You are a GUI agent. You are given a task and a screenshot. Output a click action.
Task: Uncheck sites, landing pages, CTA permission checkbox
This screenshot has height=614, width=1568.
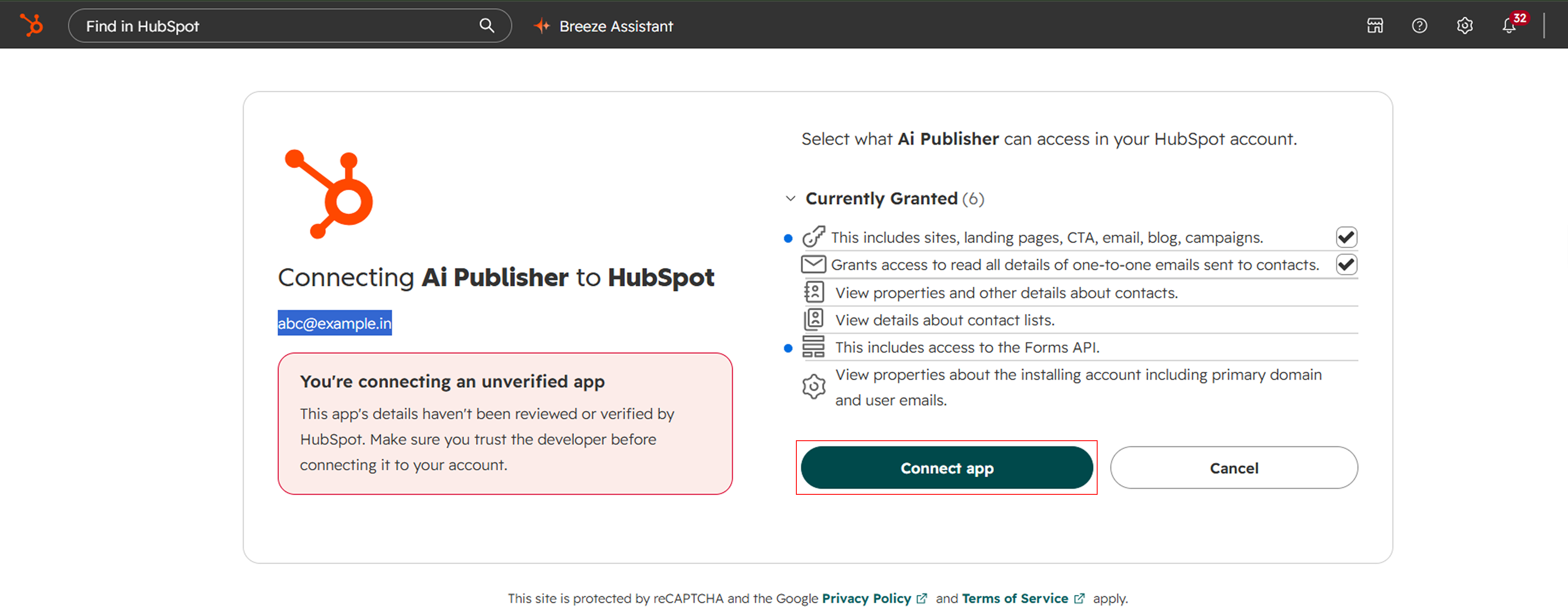(x=1346, y=237)
